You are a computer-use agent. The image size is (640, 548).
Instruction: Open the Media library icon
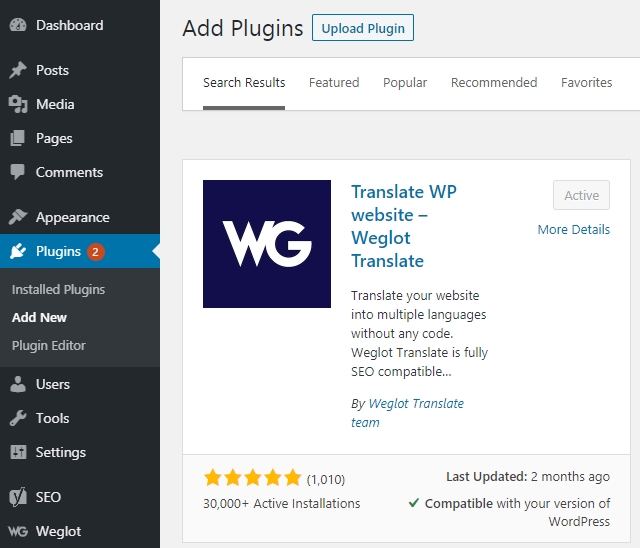click(x=18, y=104)
